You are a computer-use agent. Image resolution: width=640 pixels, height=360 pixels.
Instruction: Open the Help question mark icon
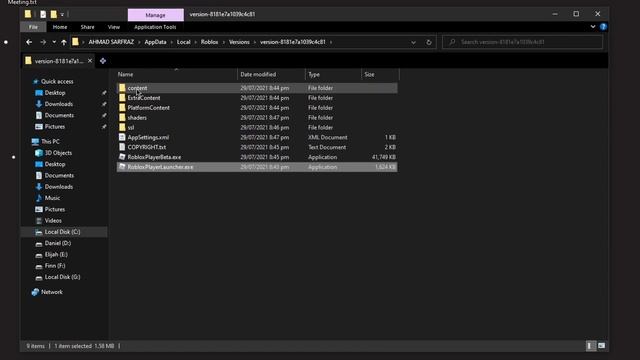coord(603,27)
